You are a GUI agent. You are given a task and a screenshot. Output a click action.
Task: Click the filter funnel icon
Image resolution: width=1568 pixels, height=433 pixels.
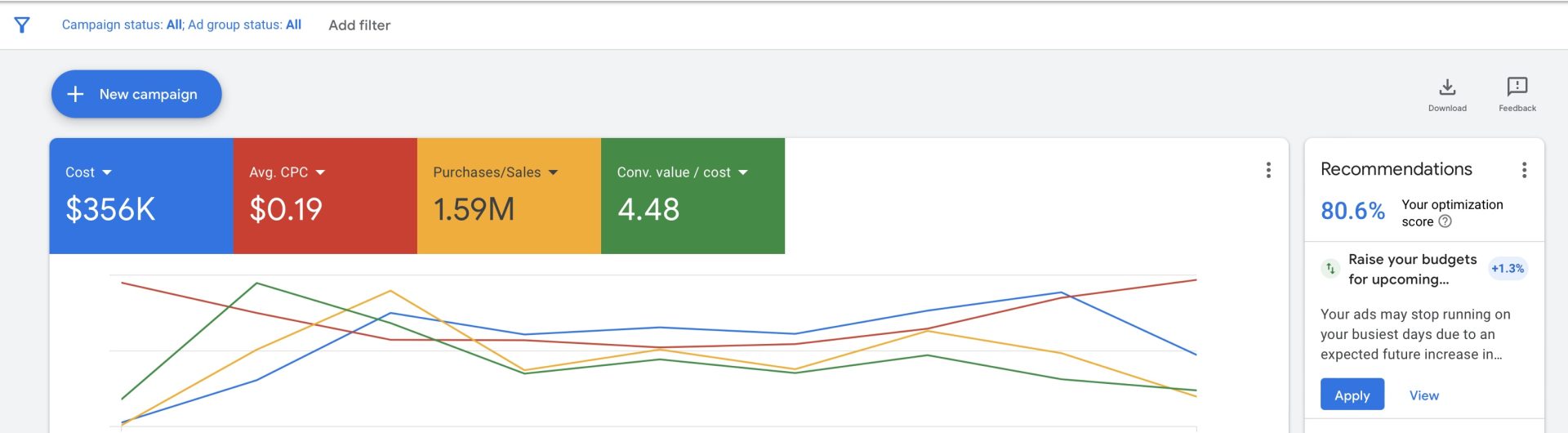(x=22, y=25)
